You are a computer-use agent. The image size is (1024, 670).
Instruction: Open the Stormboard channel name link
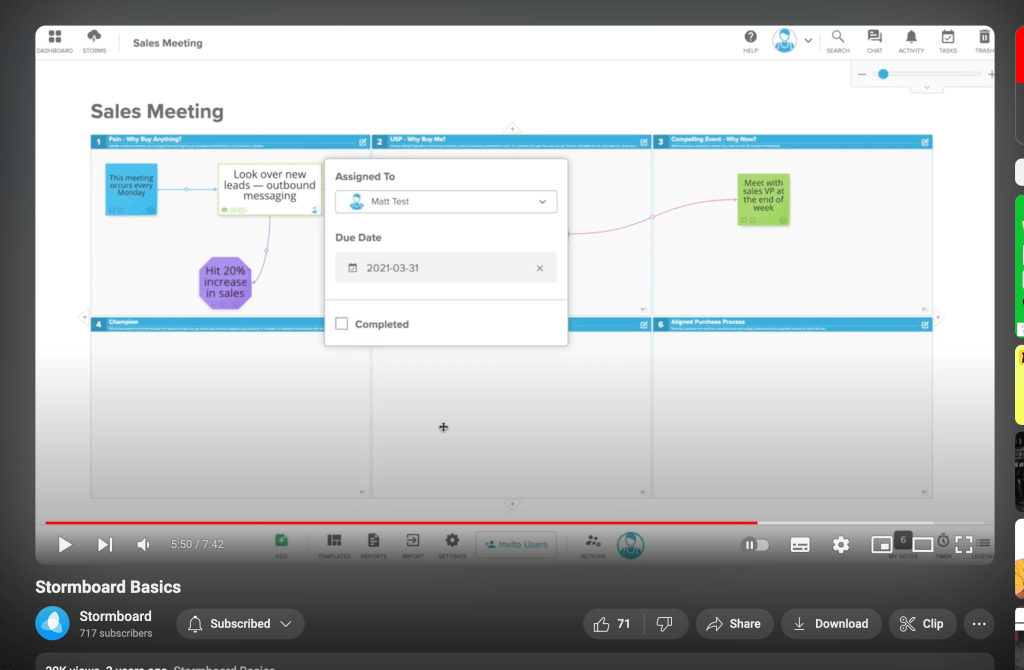coord(116,616)
